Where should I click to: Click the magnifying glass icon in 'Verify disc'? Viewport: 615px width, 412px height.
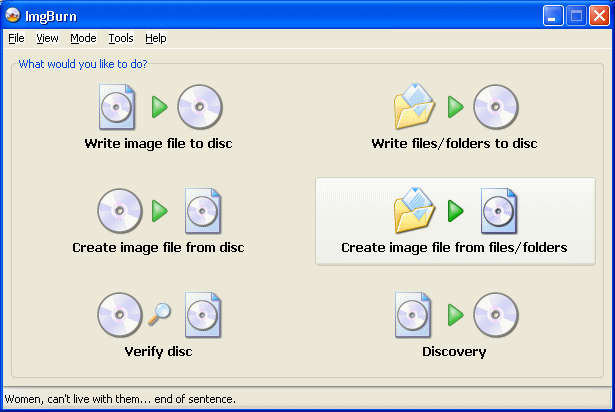tap(159, 314)
